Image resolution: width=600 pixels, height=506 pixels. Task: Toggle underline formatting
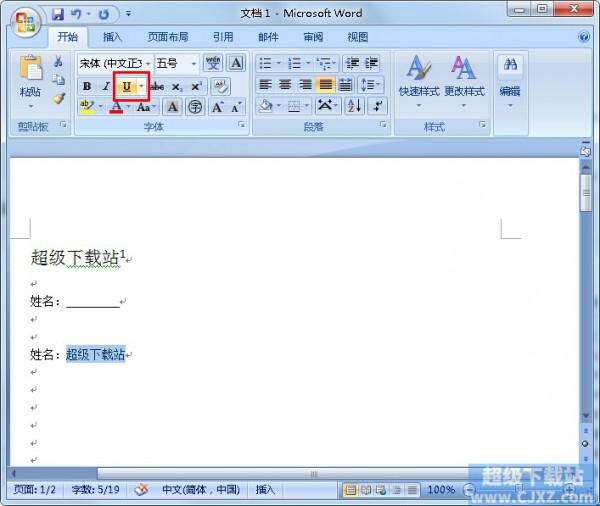(x=126, y=87)
